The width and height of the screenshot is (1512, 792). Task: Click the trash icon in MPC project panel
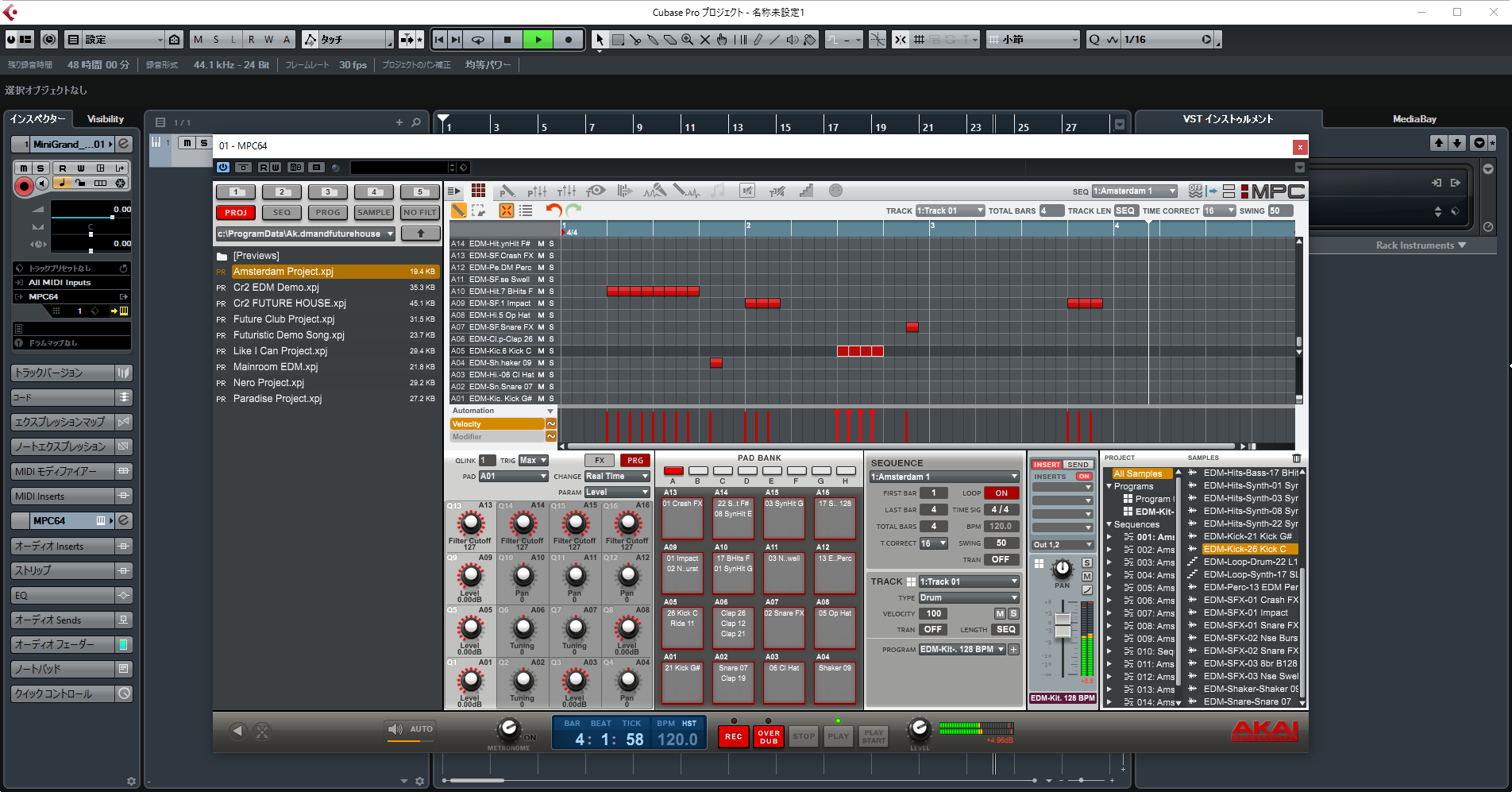tap(1297, 458)
